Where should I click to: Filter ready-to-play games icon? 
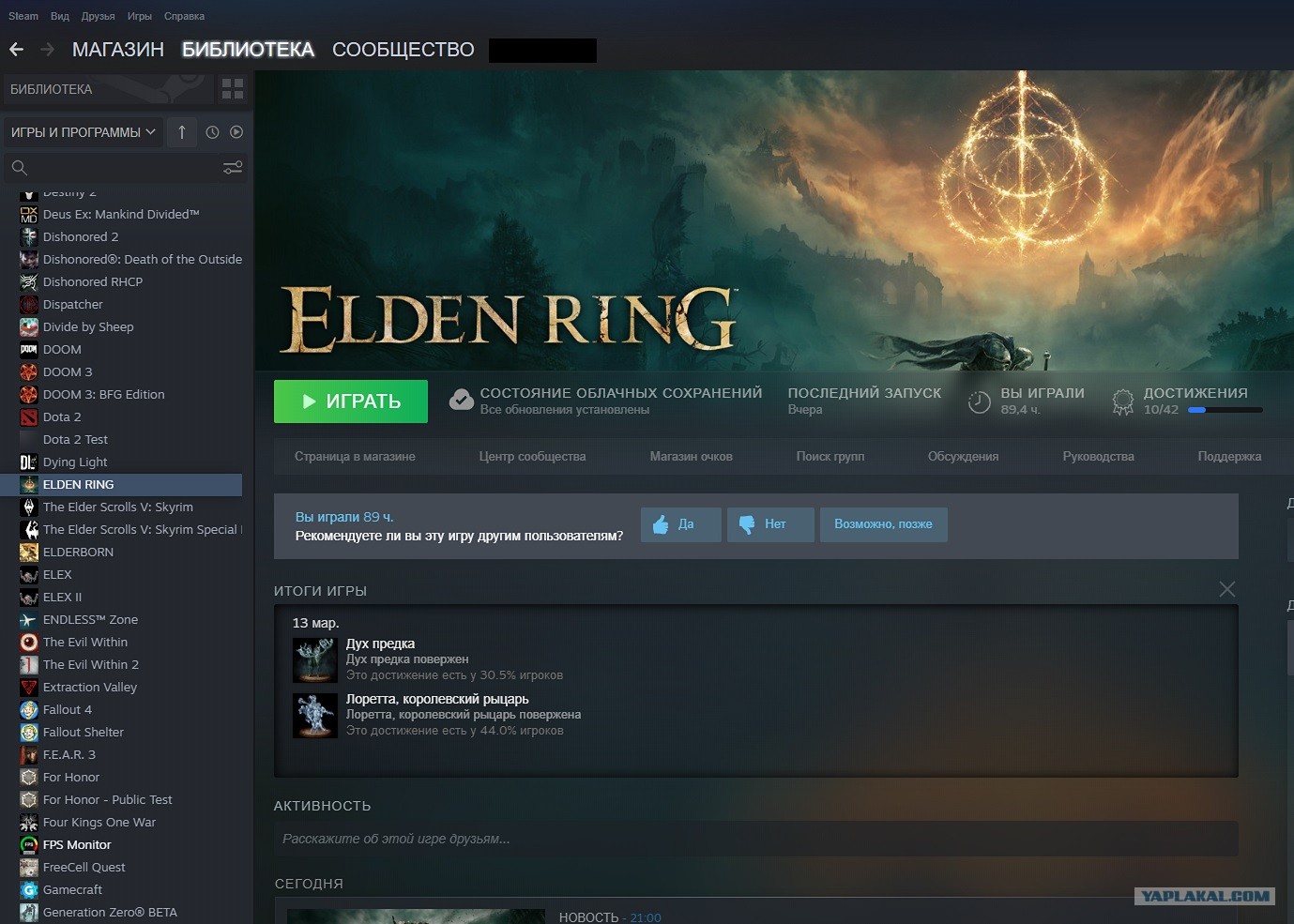[x=236, y=132]
